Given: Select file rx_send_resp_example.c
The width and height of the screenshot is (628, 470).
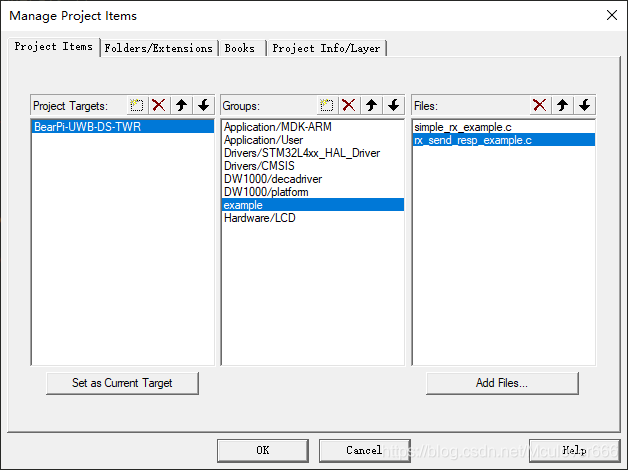Looking at the screenshot, I should tap(504, 140).
